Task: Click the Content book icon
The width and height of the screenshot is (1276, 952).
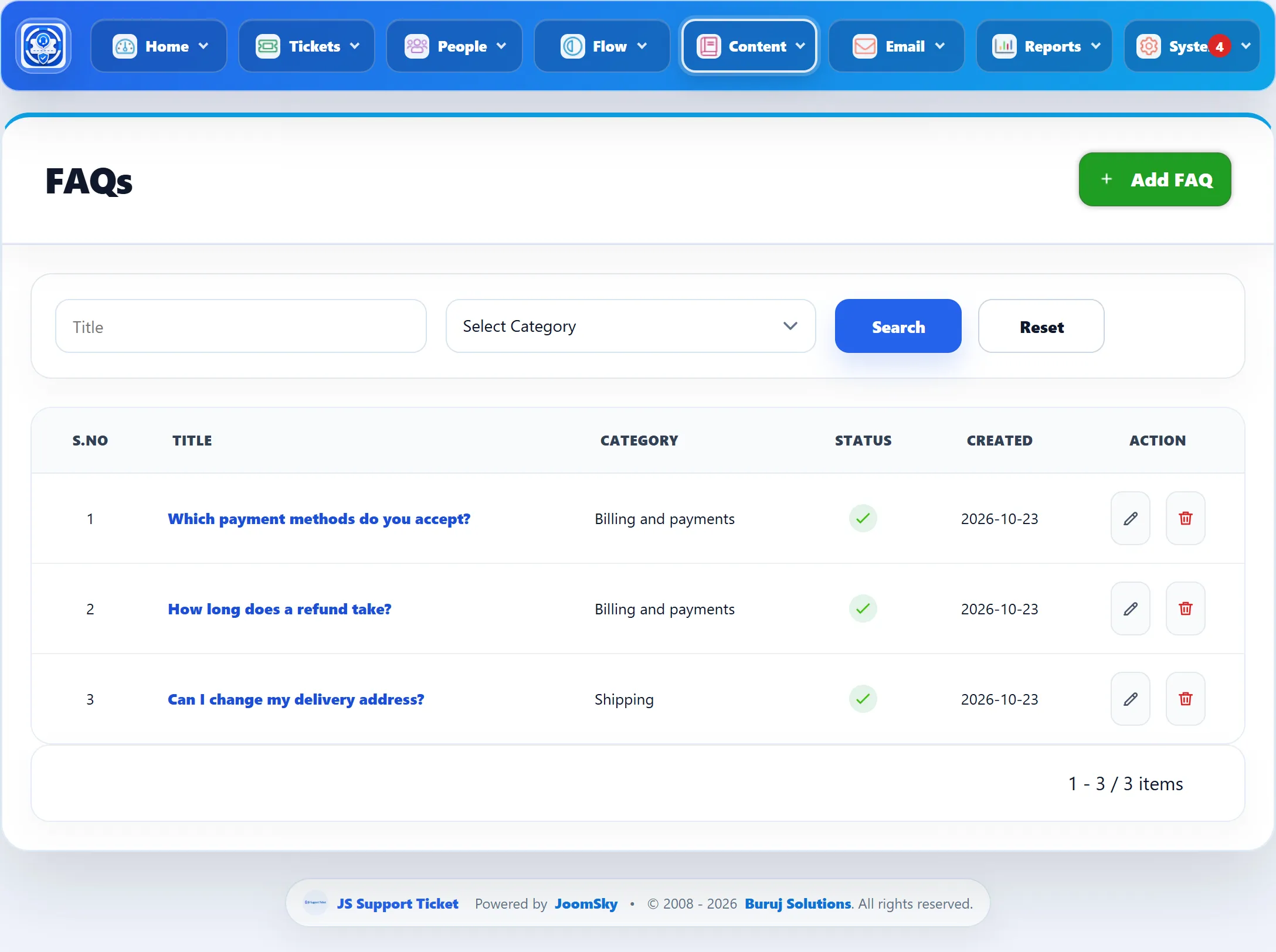Action: tap(708, 46)
